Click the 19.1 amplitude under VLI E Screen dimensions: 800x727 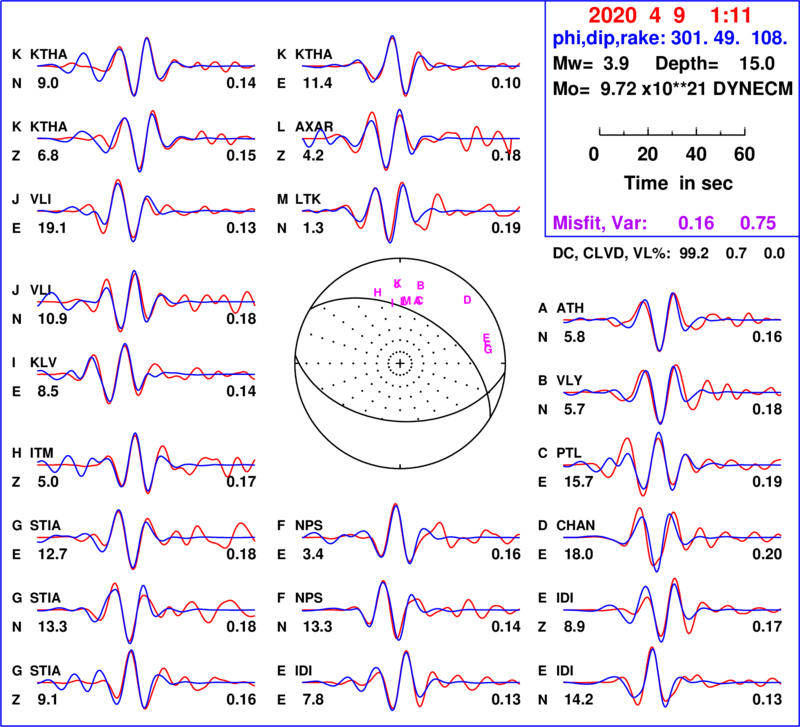52,228
